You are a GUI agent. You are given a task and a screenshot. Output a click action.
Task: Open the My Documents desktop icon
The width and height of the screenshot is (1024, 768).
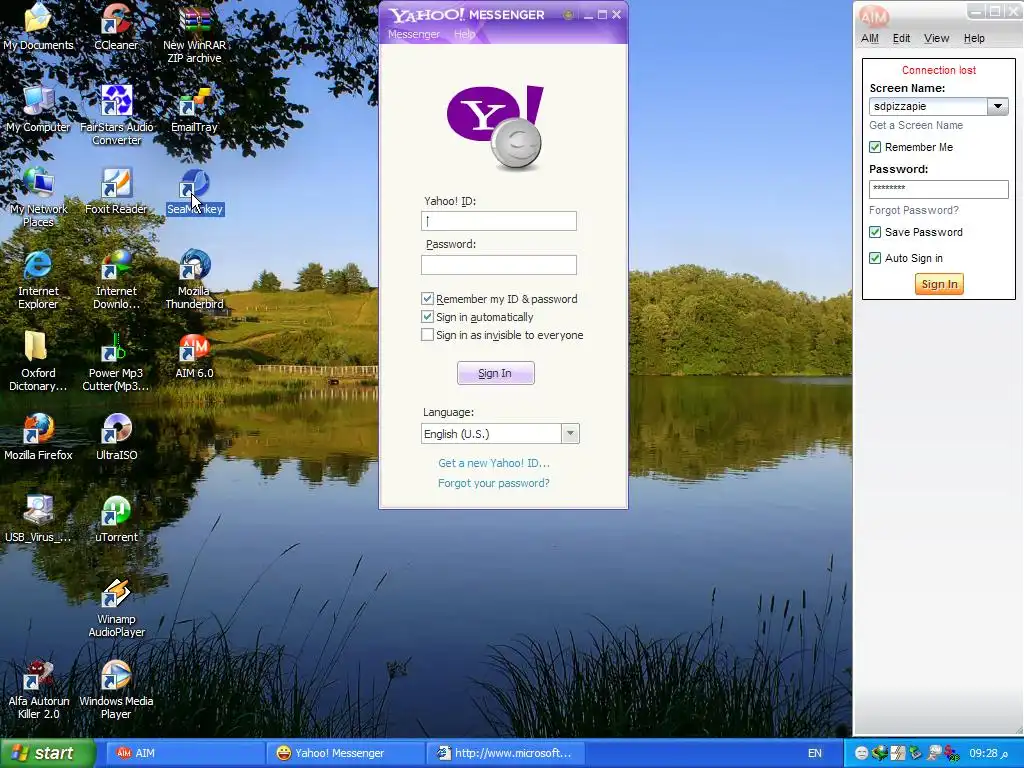pos(38,26)
